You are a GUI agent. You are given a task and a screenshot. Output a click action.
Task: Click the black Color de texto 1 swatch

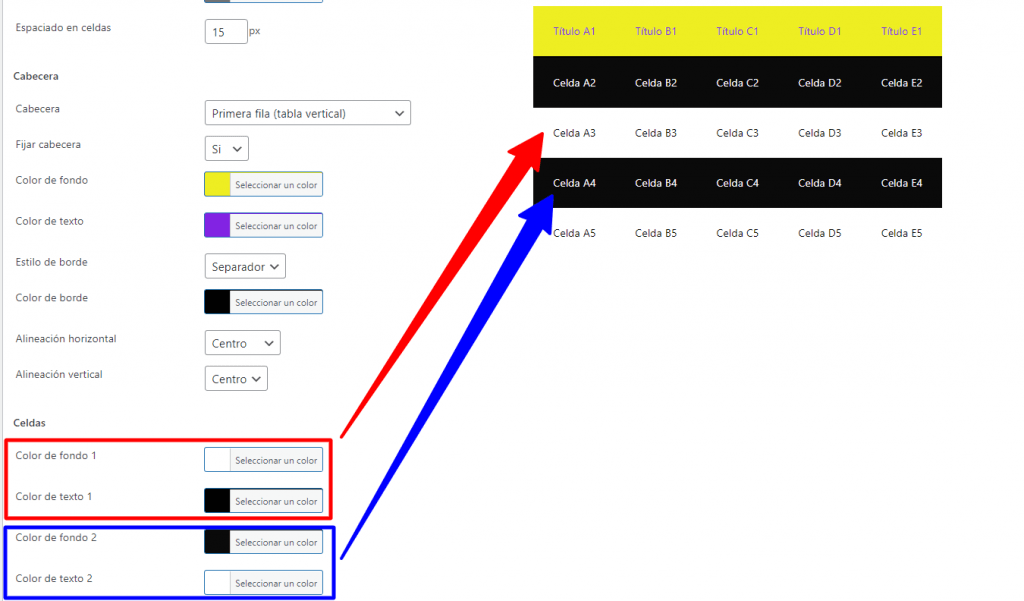pos(218,501)
